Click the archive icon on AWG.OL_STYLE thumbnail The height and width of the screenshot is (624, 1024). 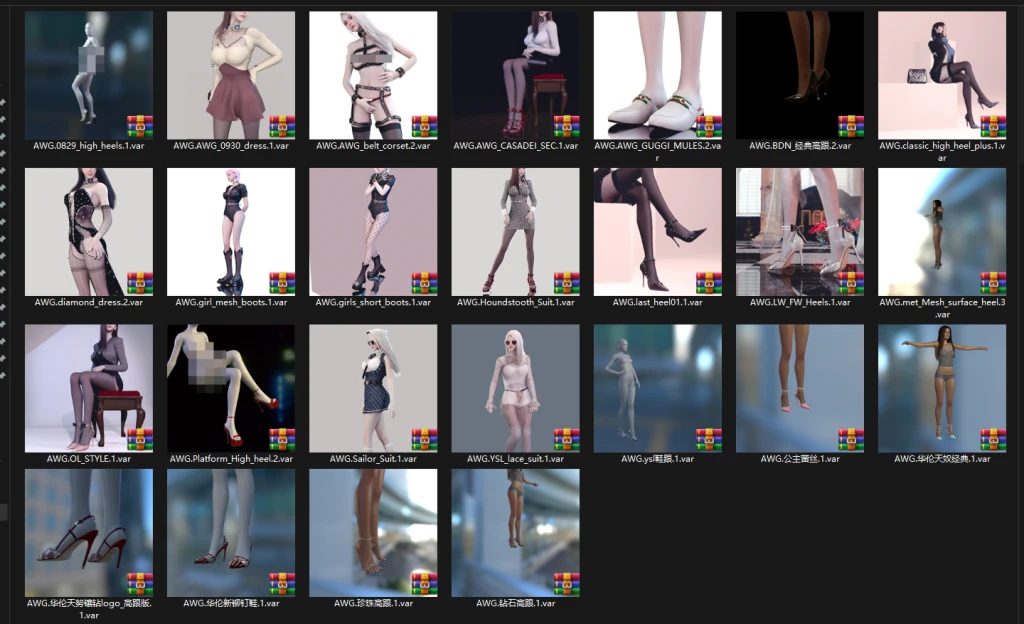tap(140, 439)
